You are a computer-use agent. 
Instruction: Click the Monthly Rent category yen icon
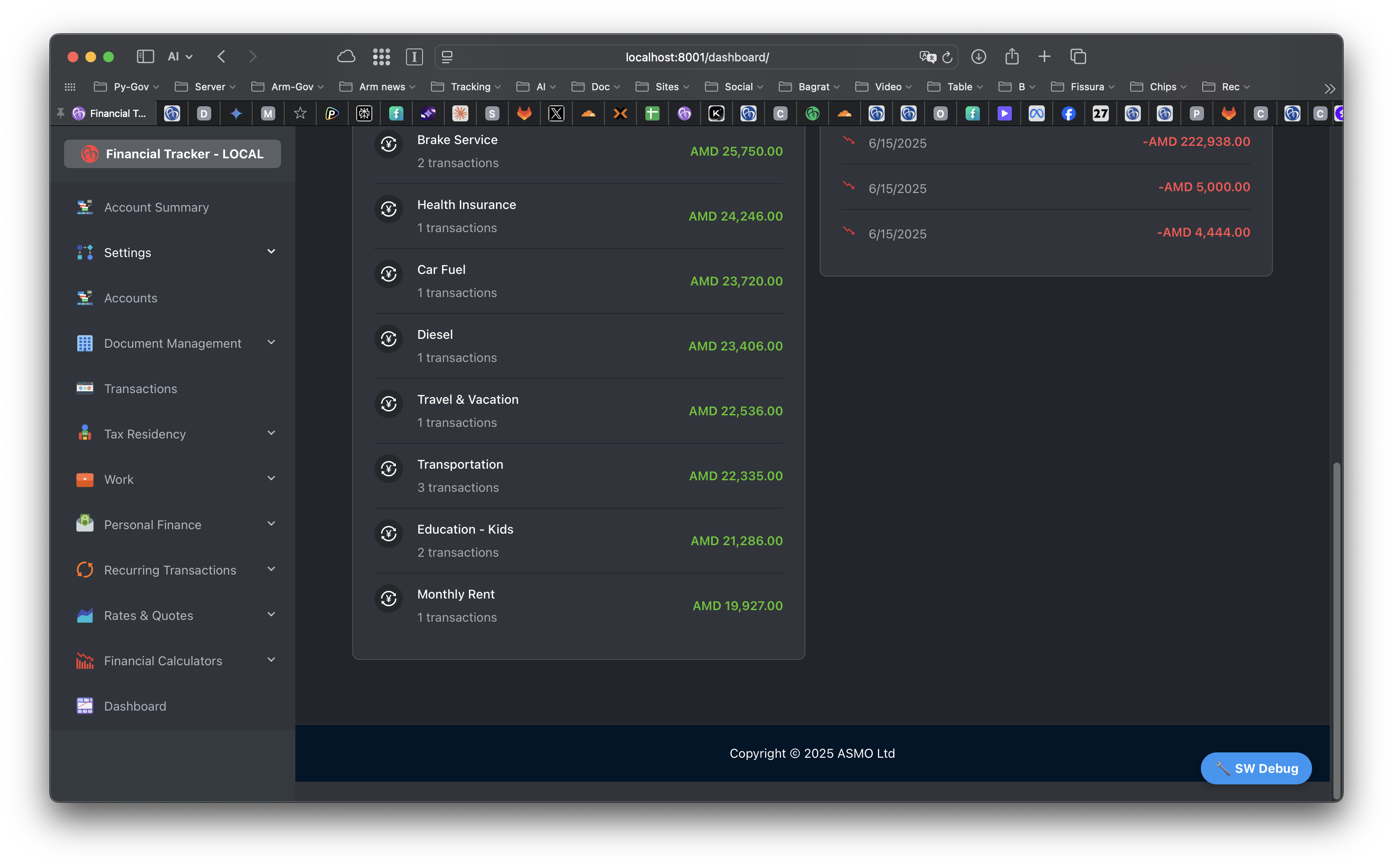click(389, 599)
